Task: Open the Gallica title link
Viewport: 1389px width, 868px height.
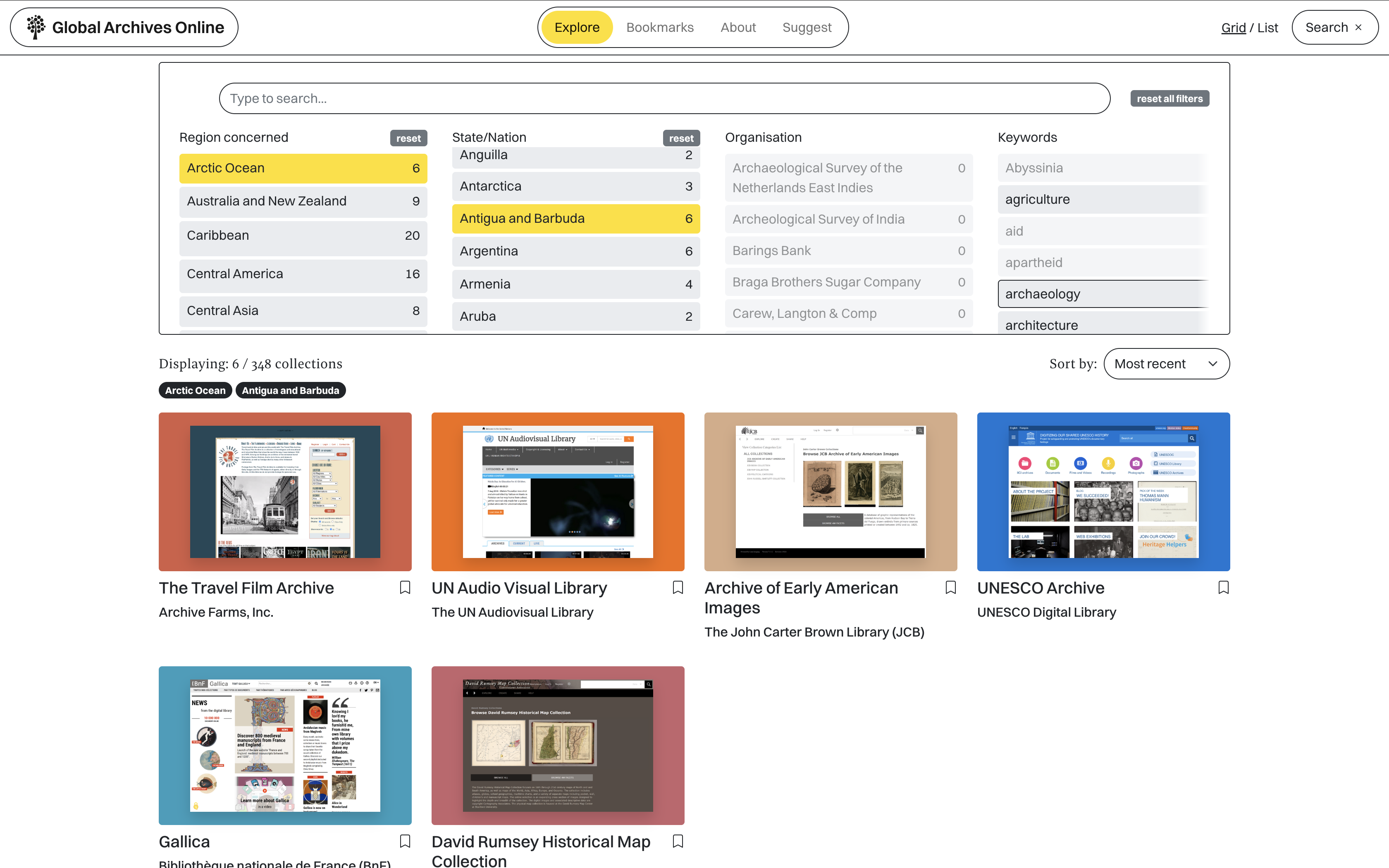Action: 184,842
